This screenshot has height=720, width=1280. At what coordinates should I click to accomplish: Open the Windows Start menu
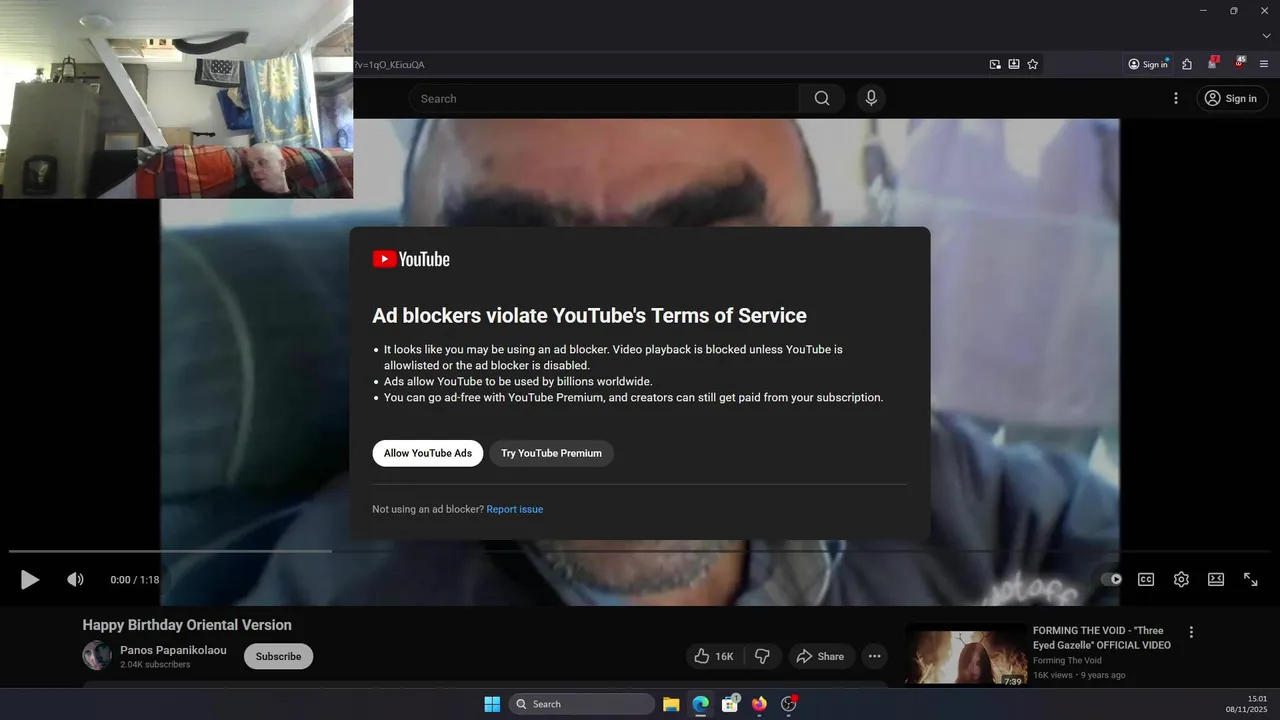tap(492, 704)
